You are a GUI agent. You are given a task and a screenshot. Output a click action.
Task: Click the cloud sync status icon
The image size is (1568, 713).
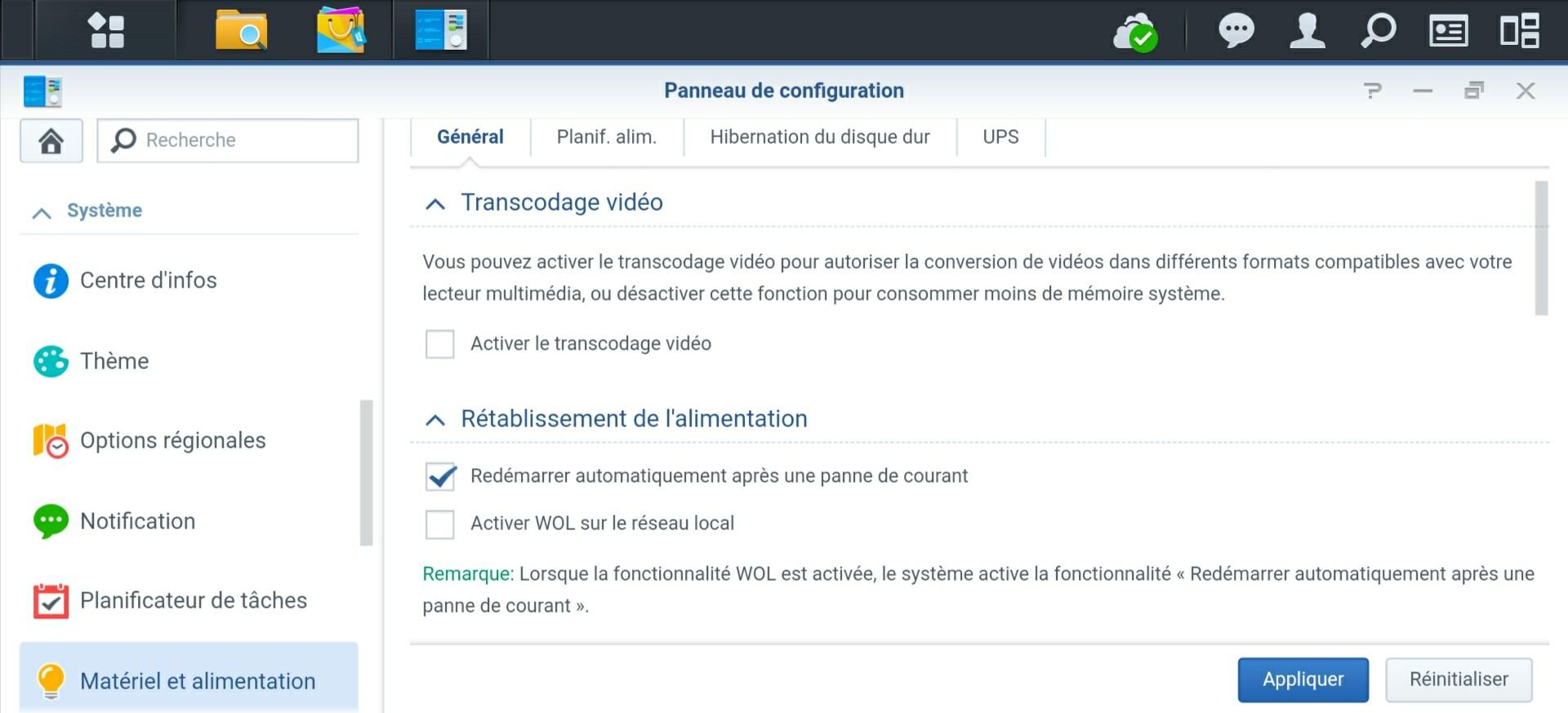(1135, 33)
